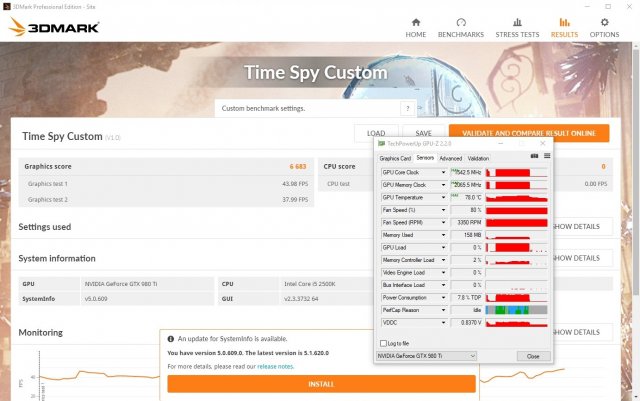Switch to the Advanced tab in GPU-Z

450,158
